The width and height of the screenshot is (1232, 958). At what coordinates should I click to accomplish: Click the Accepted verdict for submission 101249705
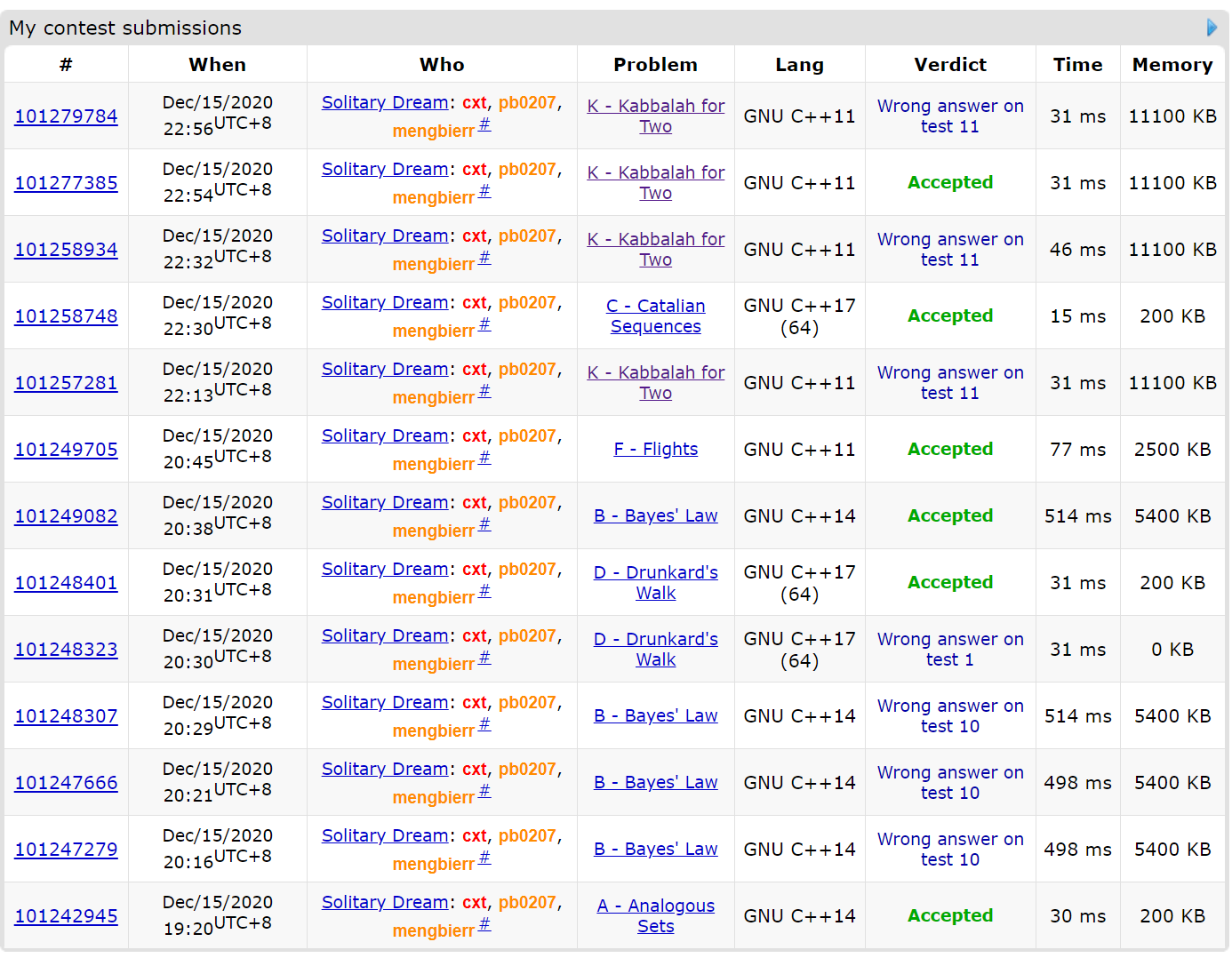pos(949,450)
